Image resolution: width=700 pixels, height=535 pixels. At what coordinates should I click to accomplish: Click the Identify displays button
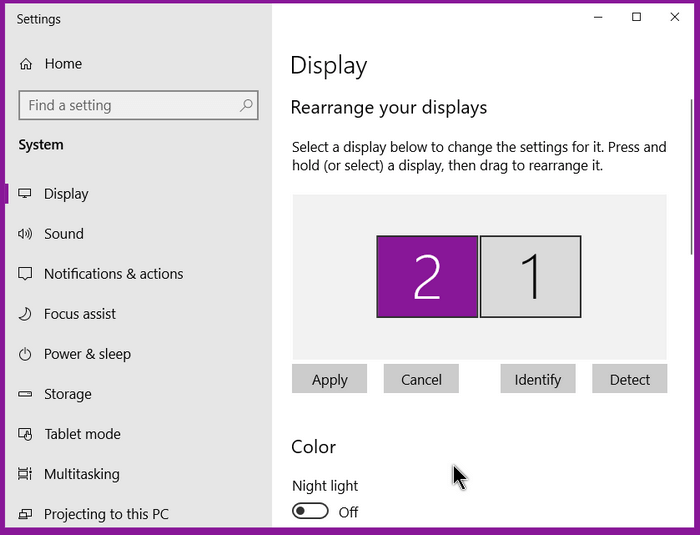coord(538,379)
